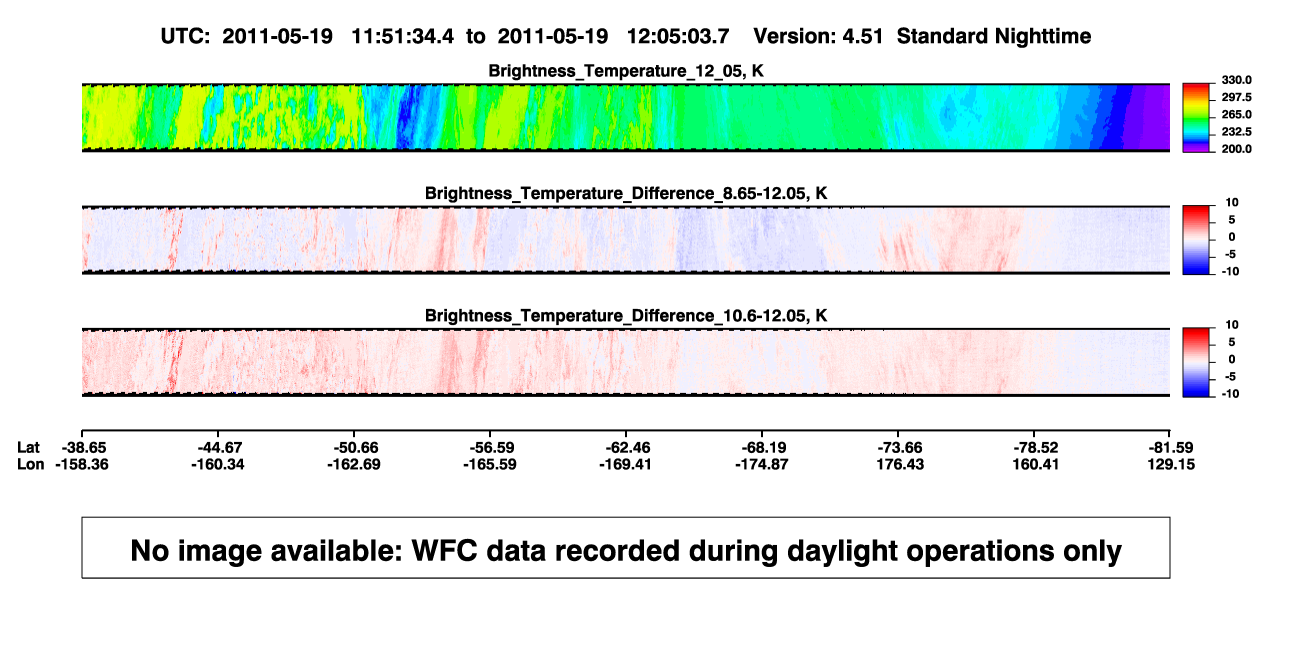Click longitude value -162.69

pos(354,464)
